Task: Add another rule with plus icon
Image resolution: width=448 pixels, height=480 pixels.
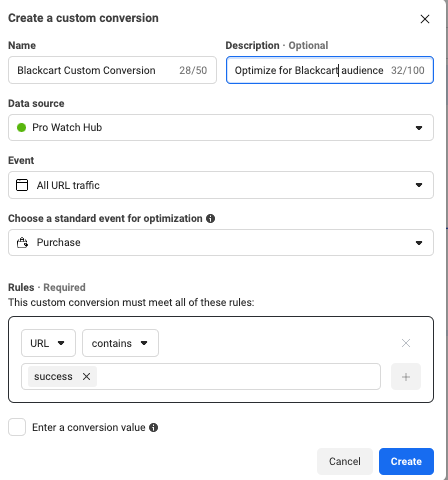Action: (x=406, y=377)
